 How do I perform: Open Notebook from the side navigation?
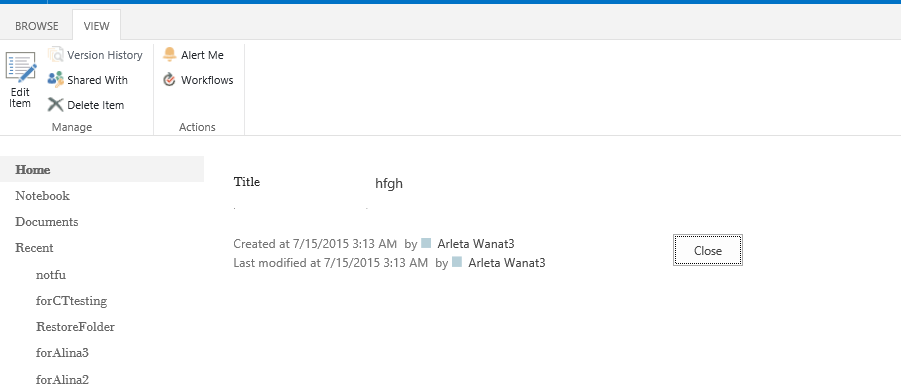coord(43,196)
